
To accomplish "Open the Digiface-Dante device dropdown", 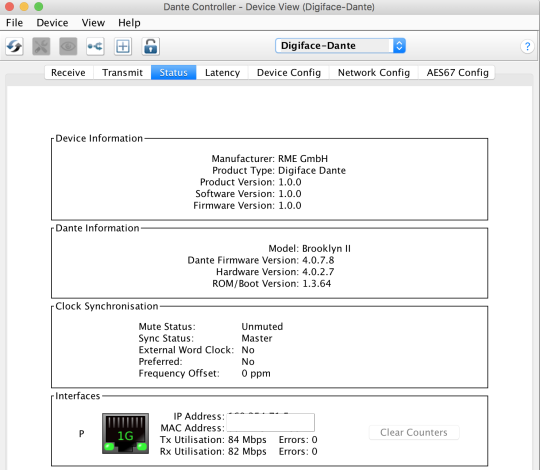I will pyautogui.click(x=340, y=45).
